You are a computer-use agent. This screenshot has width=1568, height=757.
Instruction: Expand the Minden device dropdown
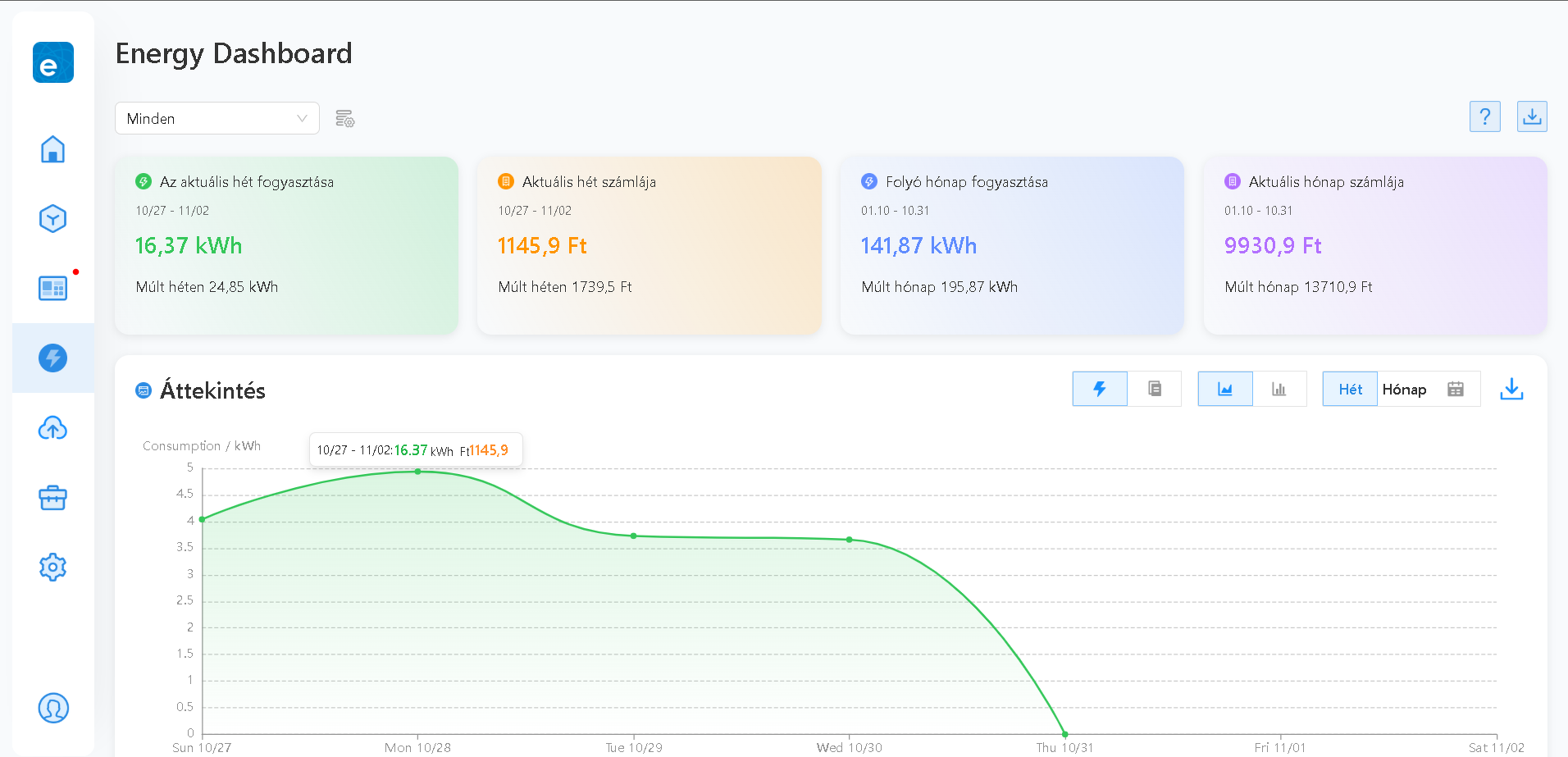coord(217,119)
